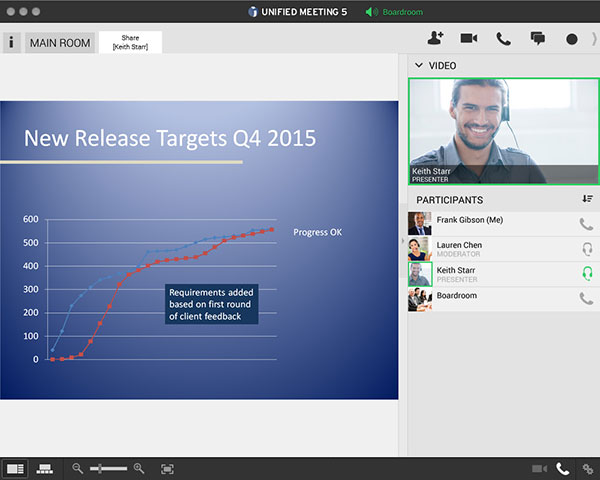Toggle the presentation layout view button
Viewport: 600px width, 480px height.
point(44,468)
